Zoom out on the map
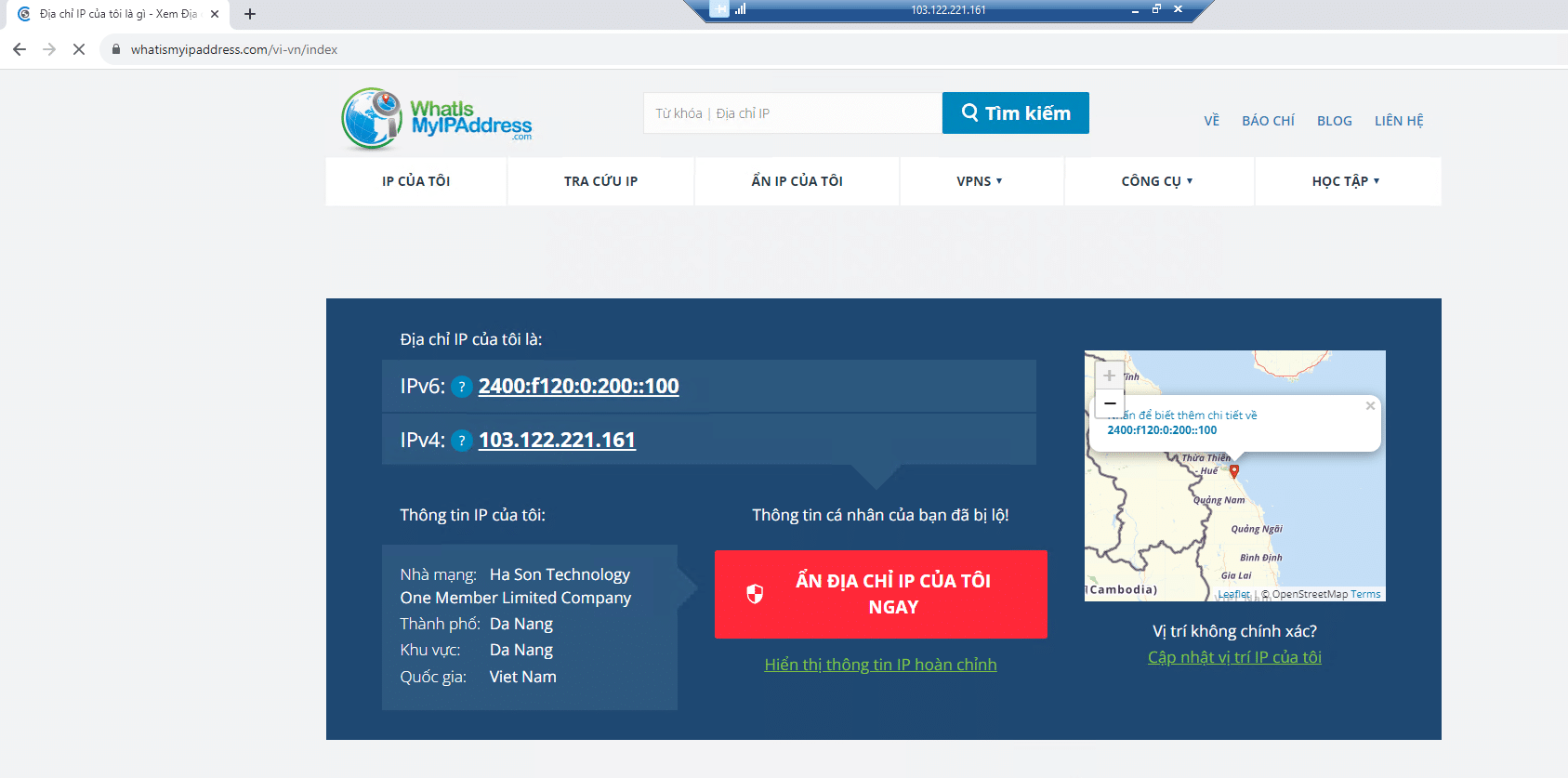 tap(1109, 403)
